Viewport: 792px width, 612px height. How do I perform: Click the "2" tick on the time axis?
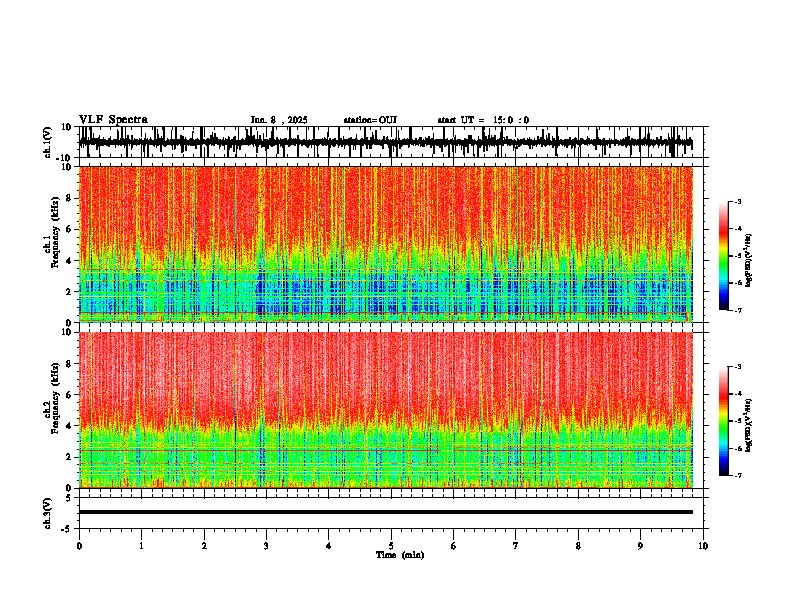click(x=204, y=546)
